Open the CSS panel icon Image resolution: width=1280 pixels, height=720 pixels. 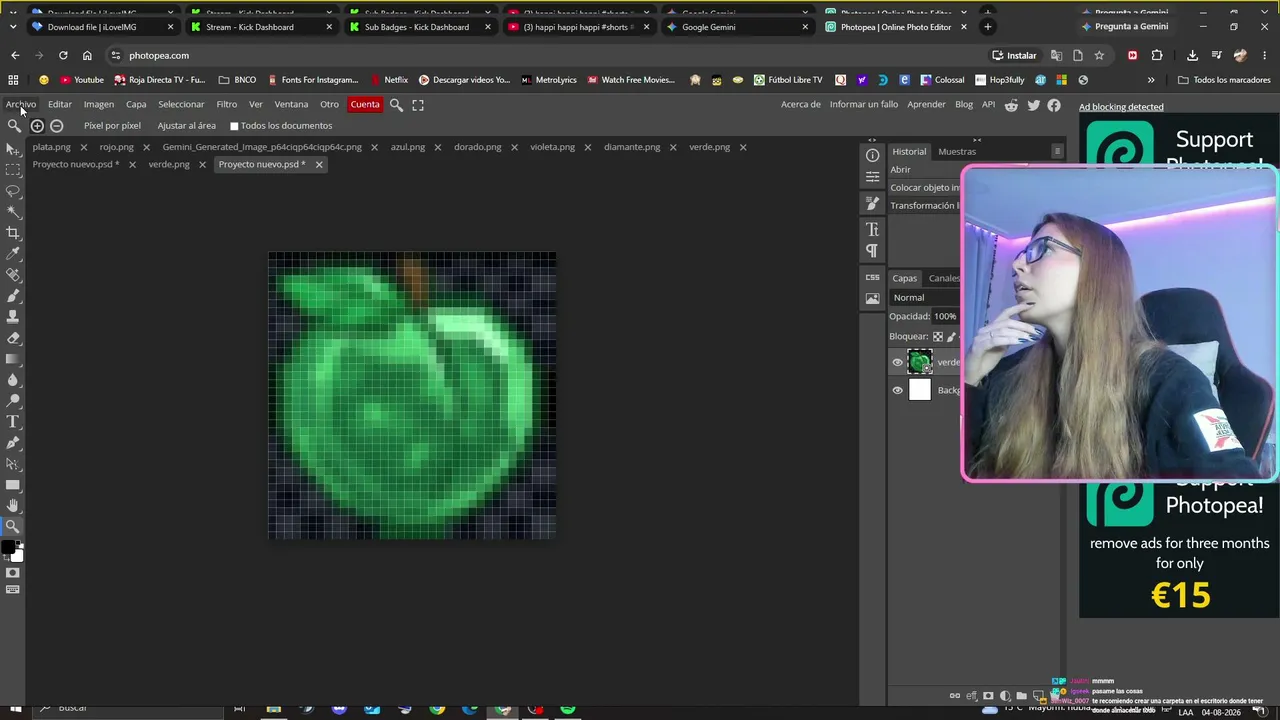pyautogui.click(x=873, y=277)
